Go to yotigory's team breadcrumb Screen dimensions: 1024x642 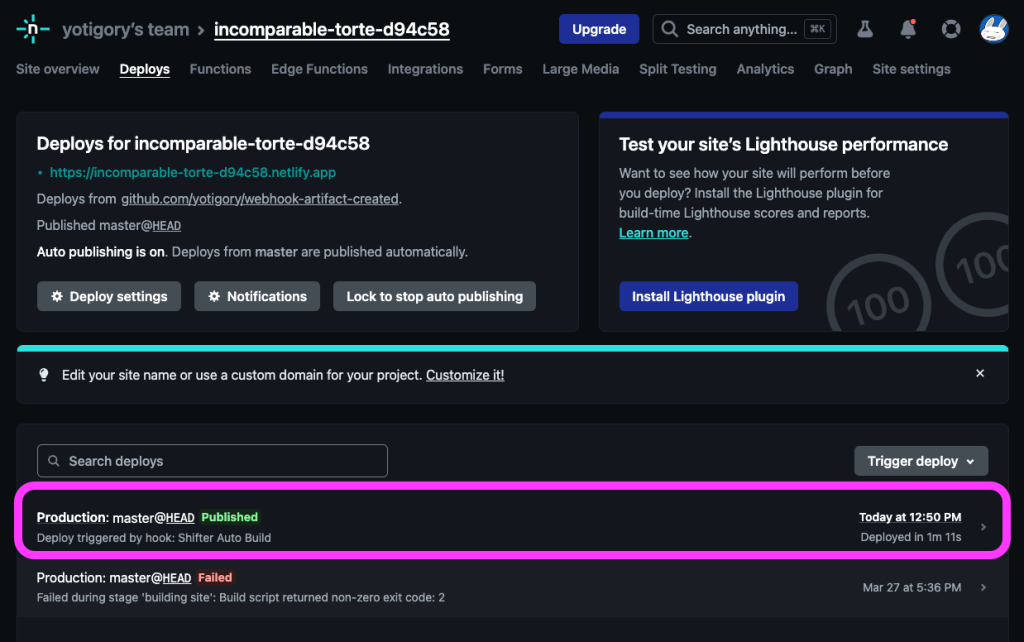click(125, 29)
